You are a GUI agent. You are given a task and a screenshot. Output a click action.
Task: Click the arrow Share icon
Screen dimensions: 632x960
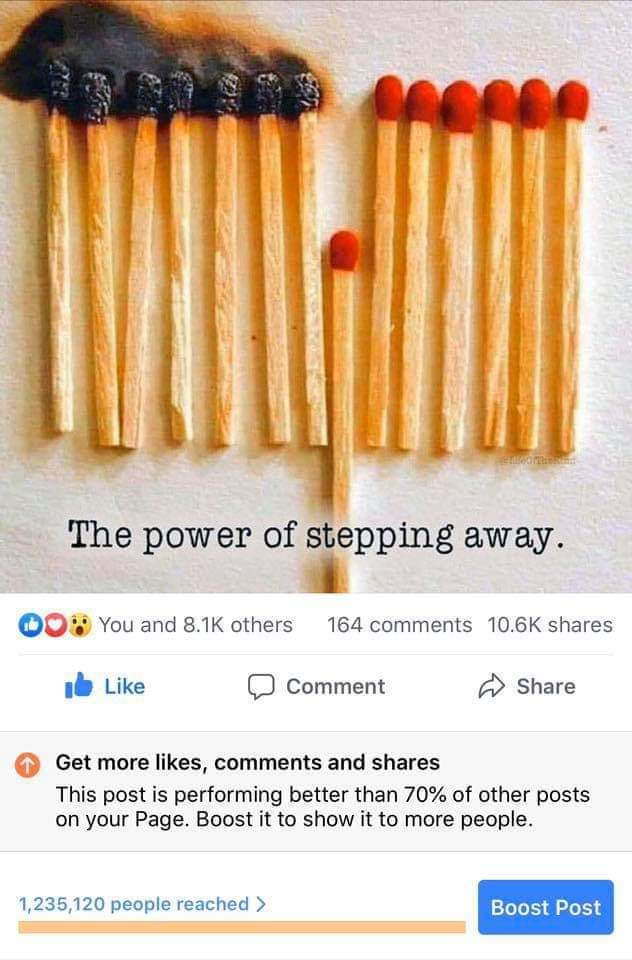point(491,686)
